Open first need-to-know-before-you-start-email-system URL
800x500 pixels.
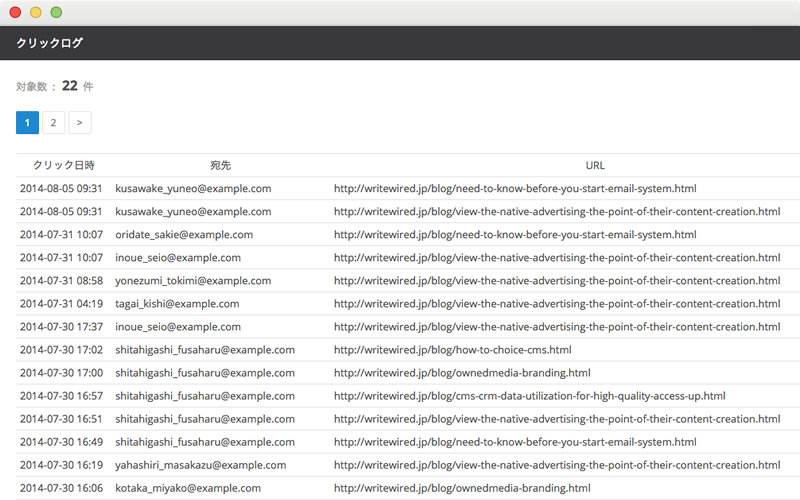coord(515,188)
